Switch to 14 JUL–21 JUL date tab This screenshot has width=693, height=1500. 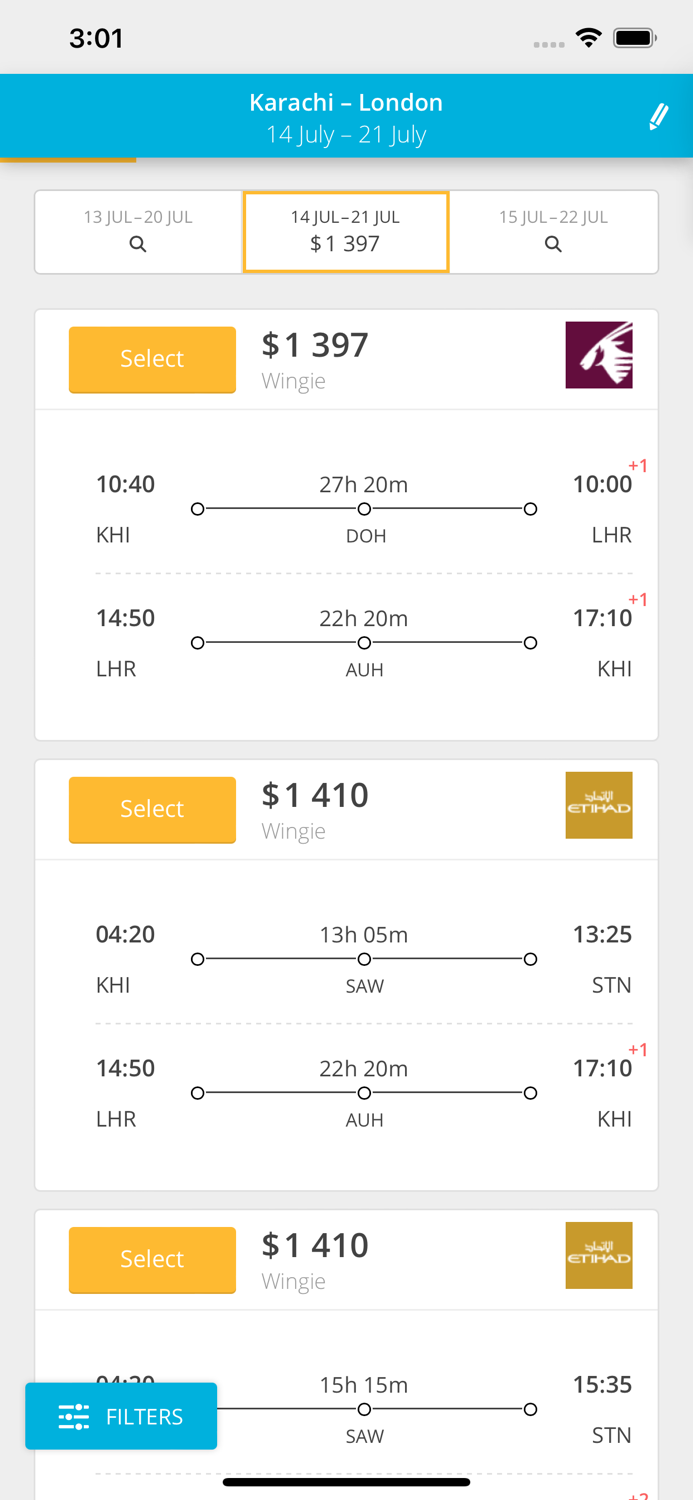point(345,231)
